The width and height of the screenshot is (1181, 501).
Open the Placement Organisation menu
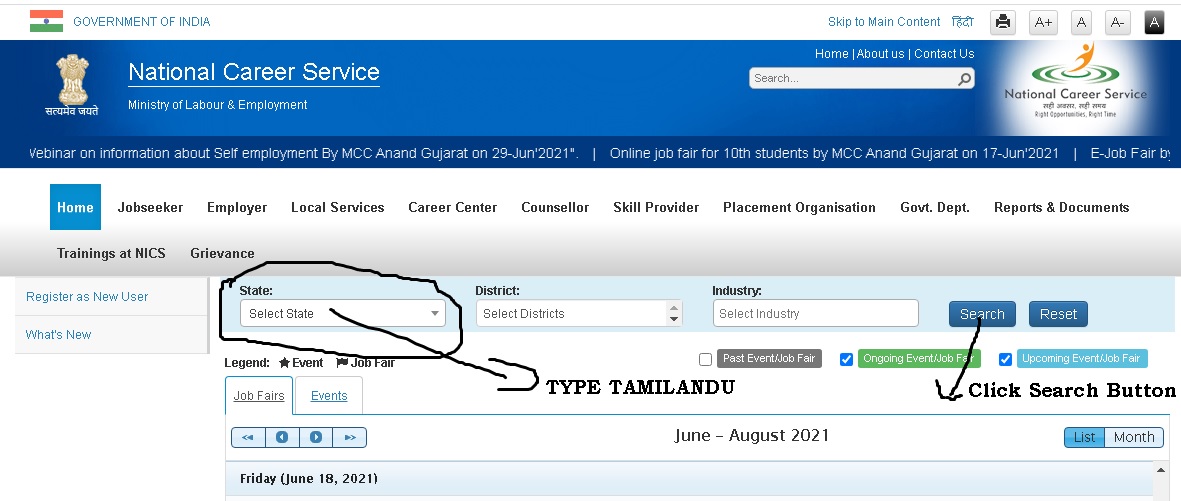pyautogui.click(x=799, y=207)
